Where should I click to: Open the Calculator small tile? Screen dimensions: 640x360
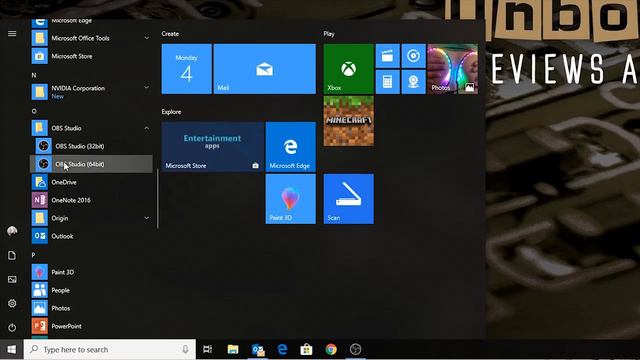[387, 82]
